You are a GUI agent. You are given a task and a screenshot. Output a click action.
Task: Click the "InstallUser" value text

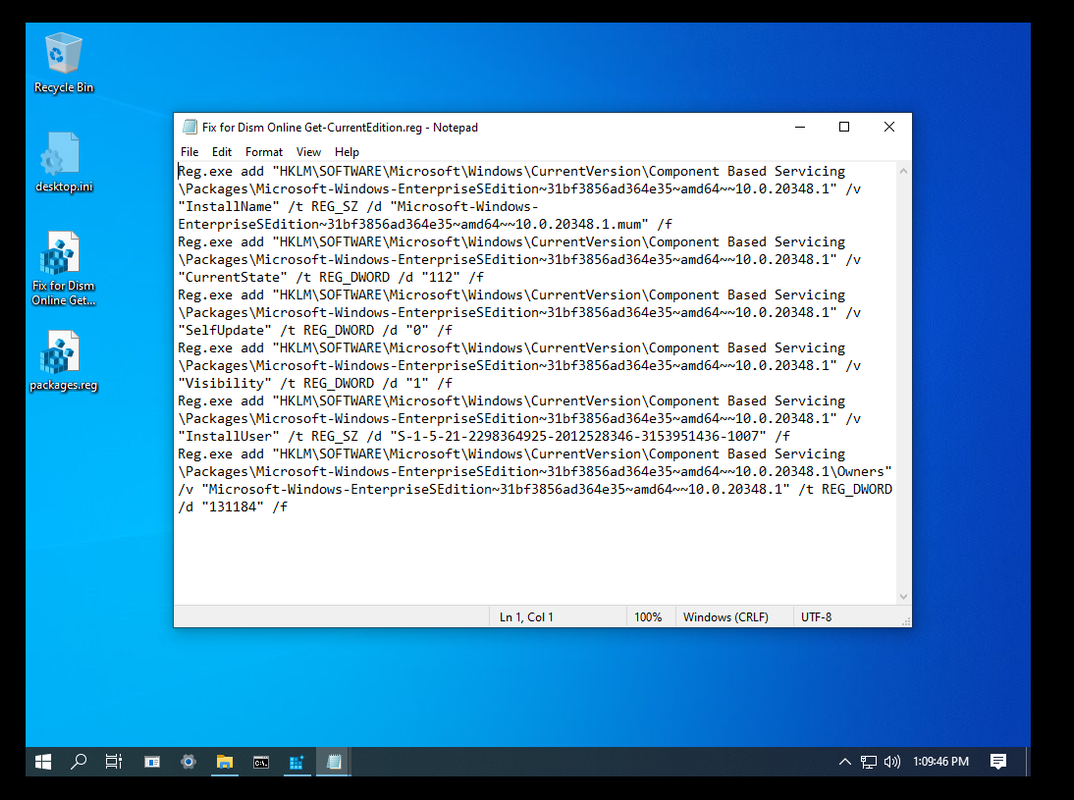[229, 436]
